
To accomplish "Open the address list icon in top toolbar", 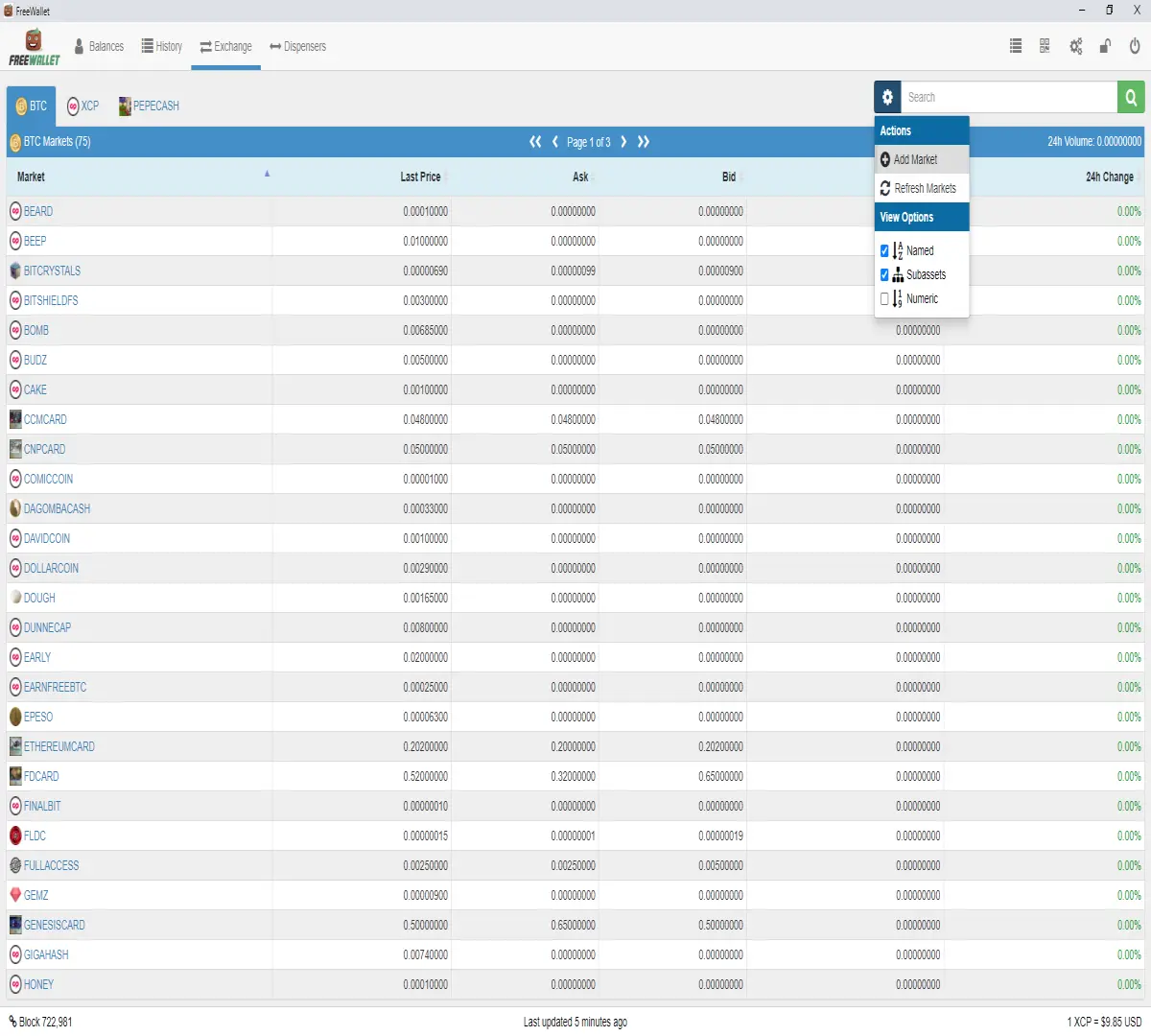I will pos(1016,46).
